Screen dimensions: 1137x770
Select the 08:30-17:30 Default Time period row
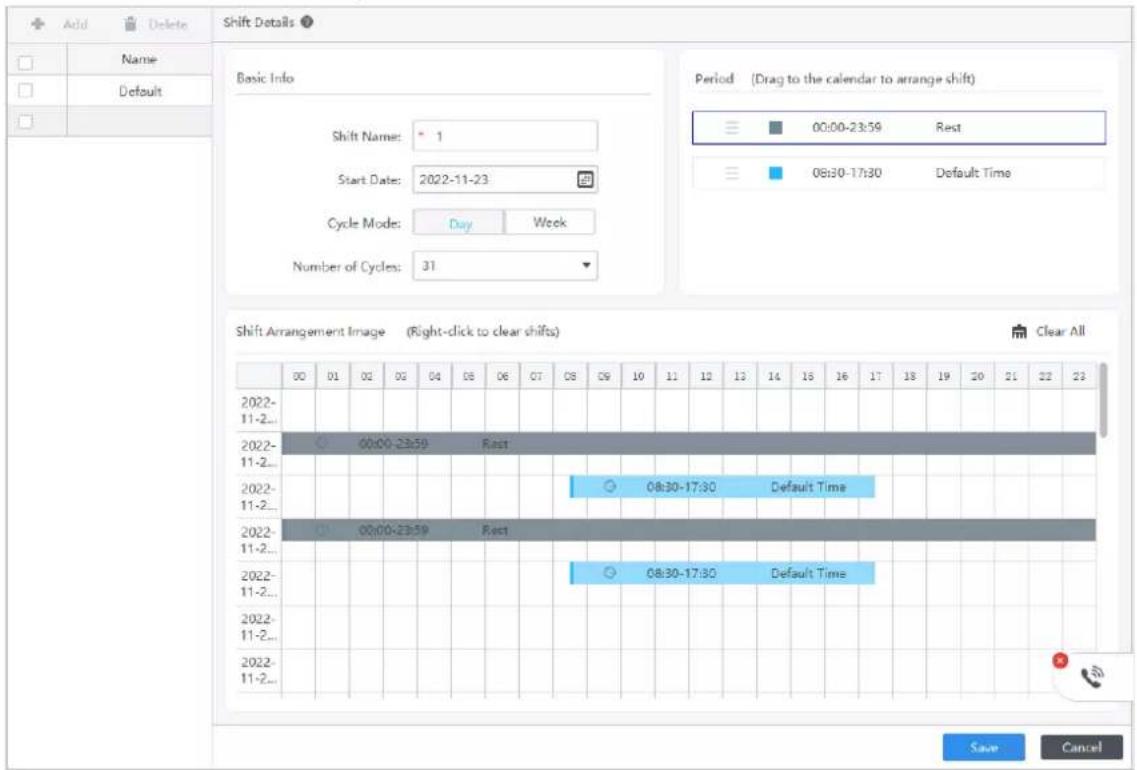click(898, 173)
